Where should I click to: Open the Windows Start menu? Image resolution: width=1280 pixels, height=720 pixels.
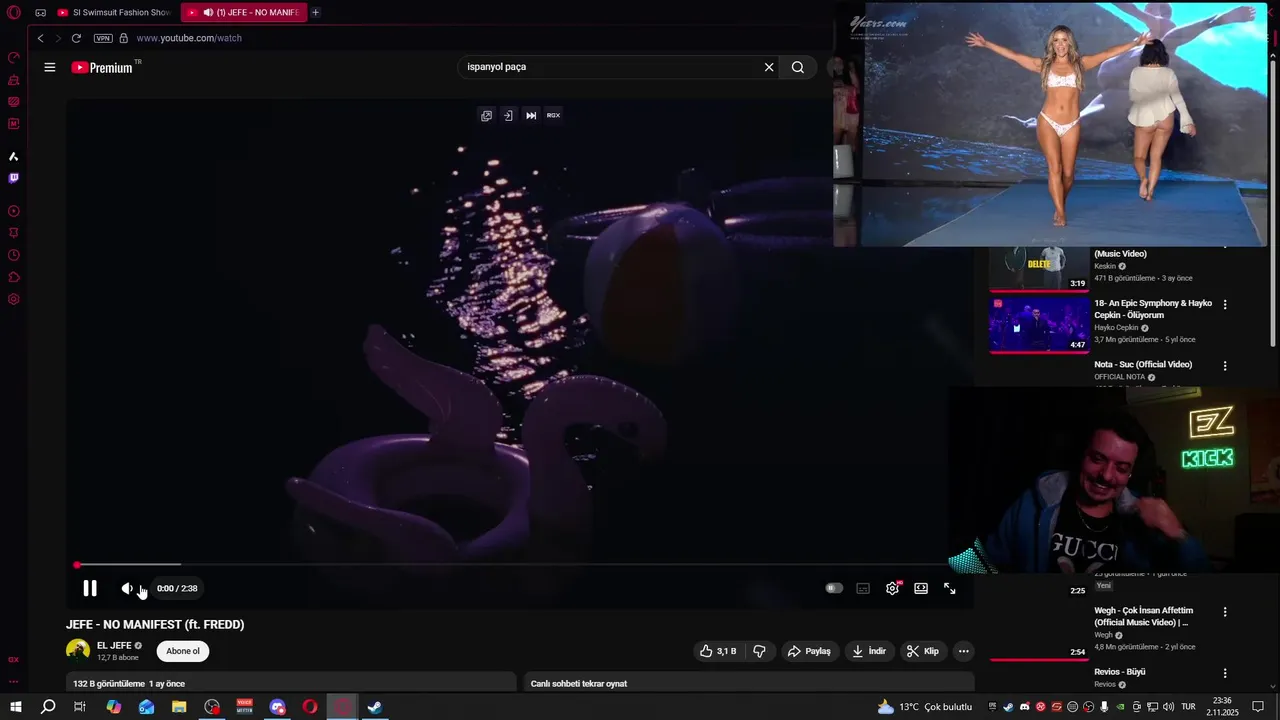click(x=16, y=707)
